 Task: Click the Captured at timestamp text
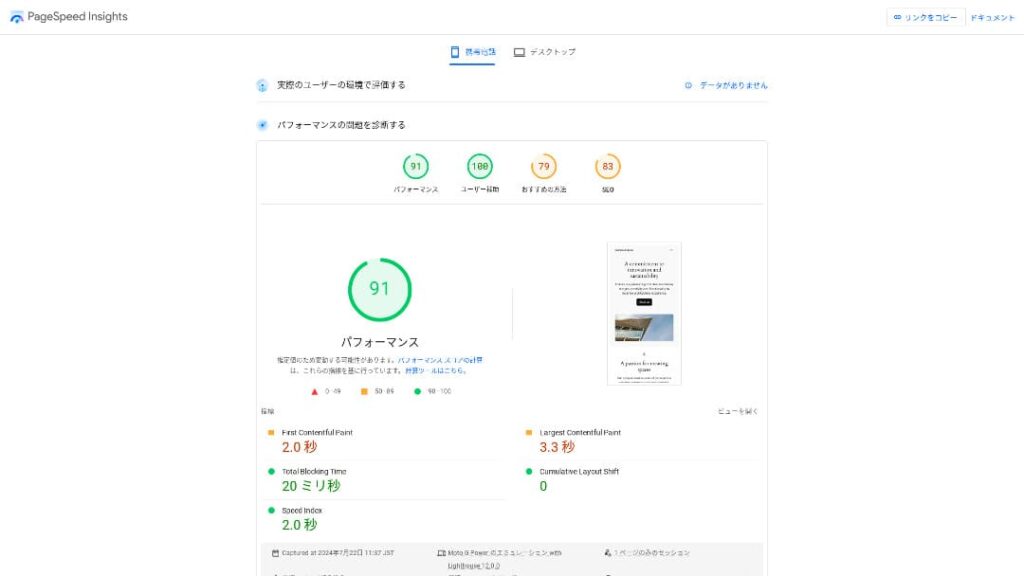coord(338,553)
